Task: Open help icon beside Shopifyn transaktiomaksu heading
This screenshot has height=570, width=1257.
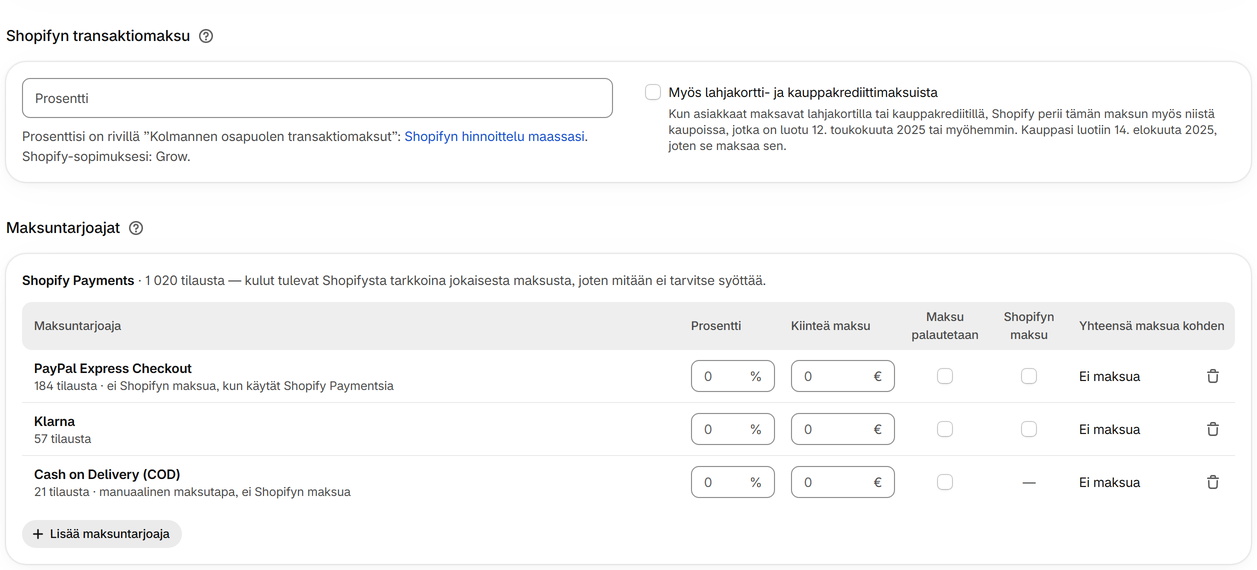Action: 206,36
